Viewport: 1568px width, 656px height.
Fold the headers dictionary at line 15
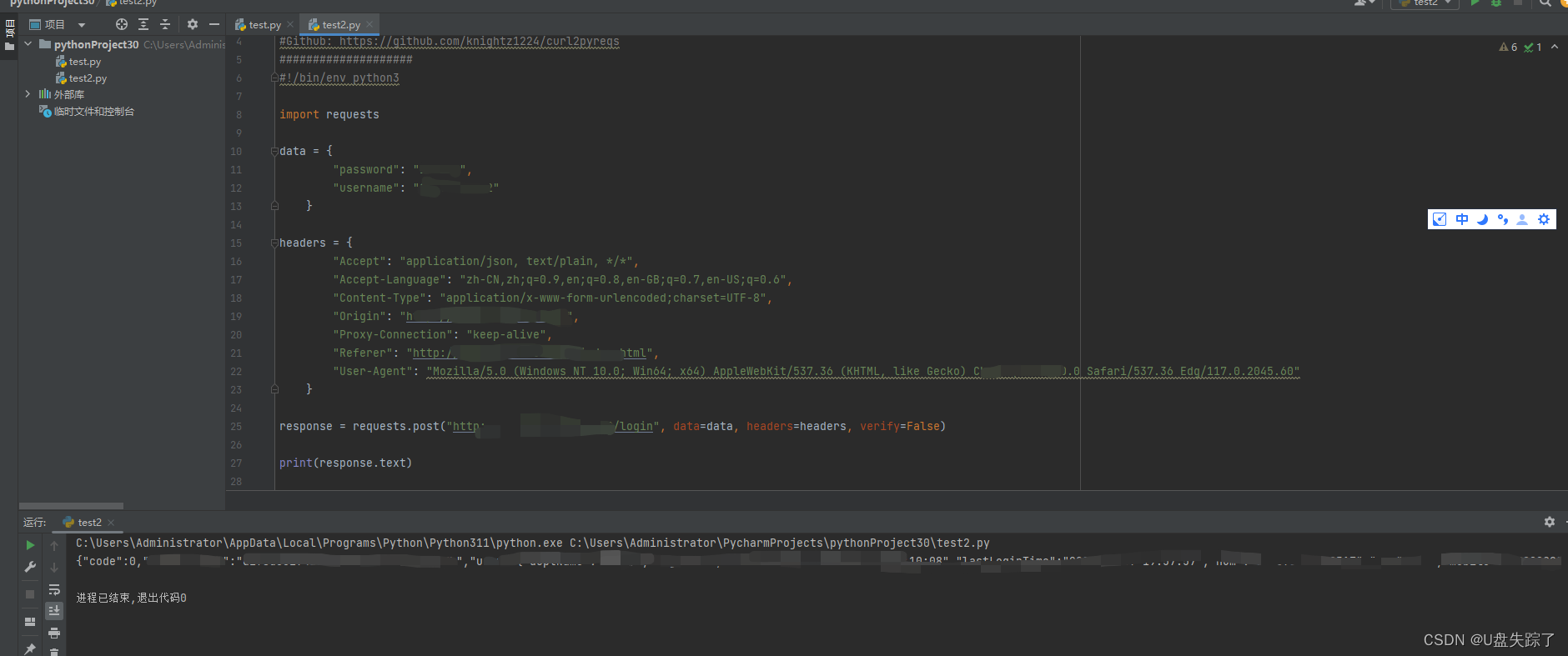(x=274, y=243)
